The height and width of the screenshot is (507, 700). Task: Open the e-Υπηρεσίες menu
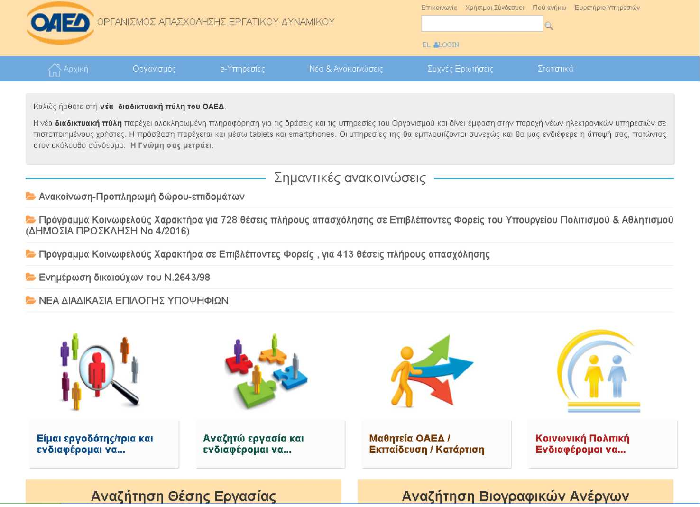(242, 69)
